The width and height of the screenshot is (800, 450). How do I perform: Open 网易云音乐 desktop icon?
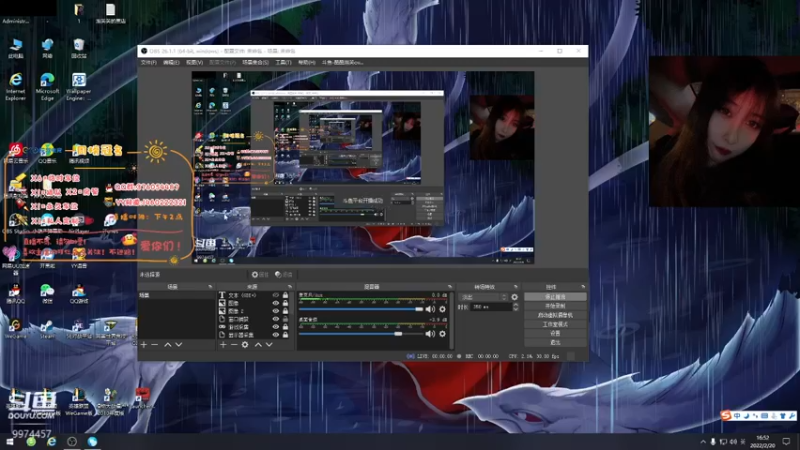[15, 153]
